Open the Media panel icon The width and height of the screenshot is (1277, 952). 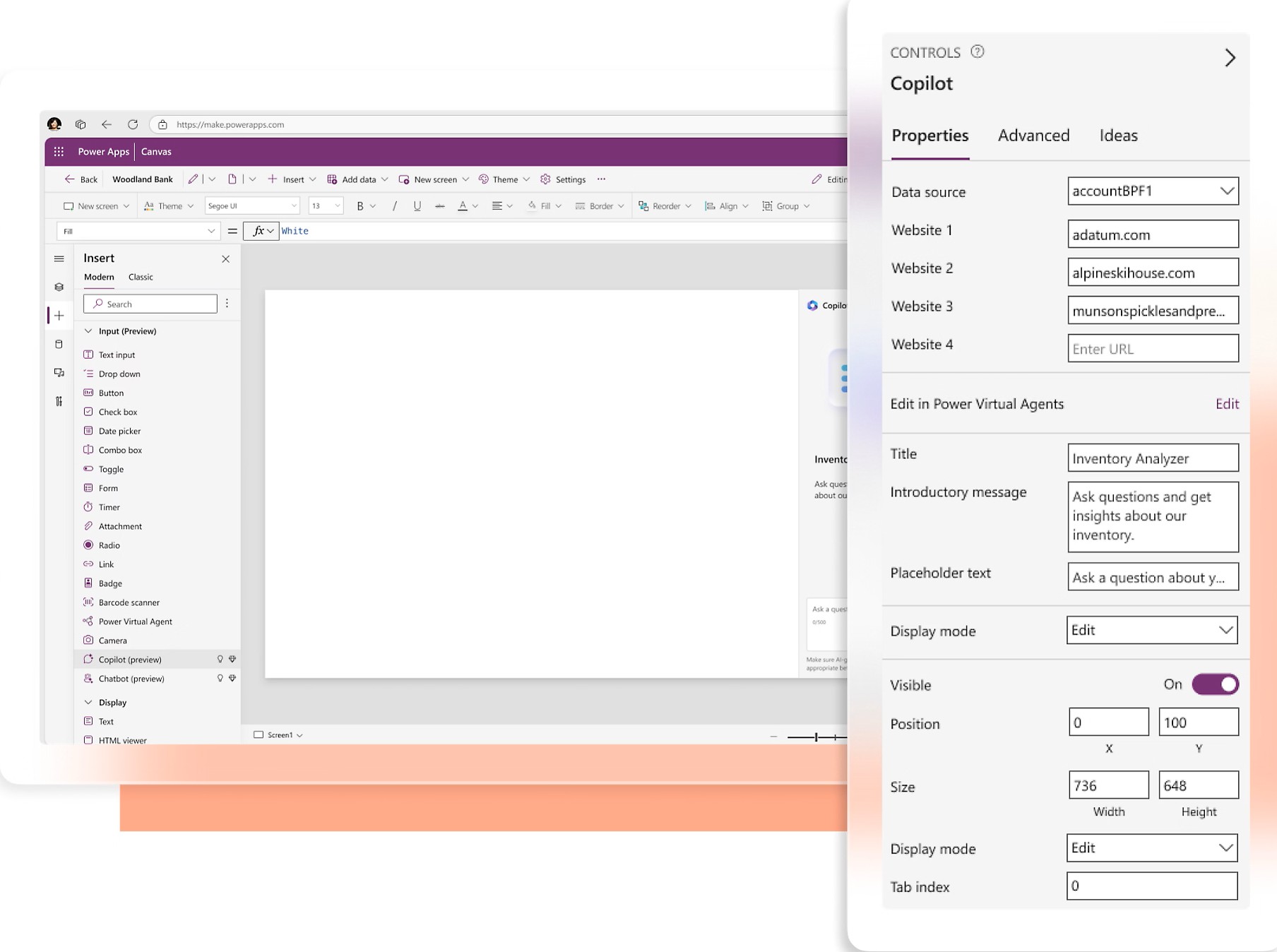[59, 372]
